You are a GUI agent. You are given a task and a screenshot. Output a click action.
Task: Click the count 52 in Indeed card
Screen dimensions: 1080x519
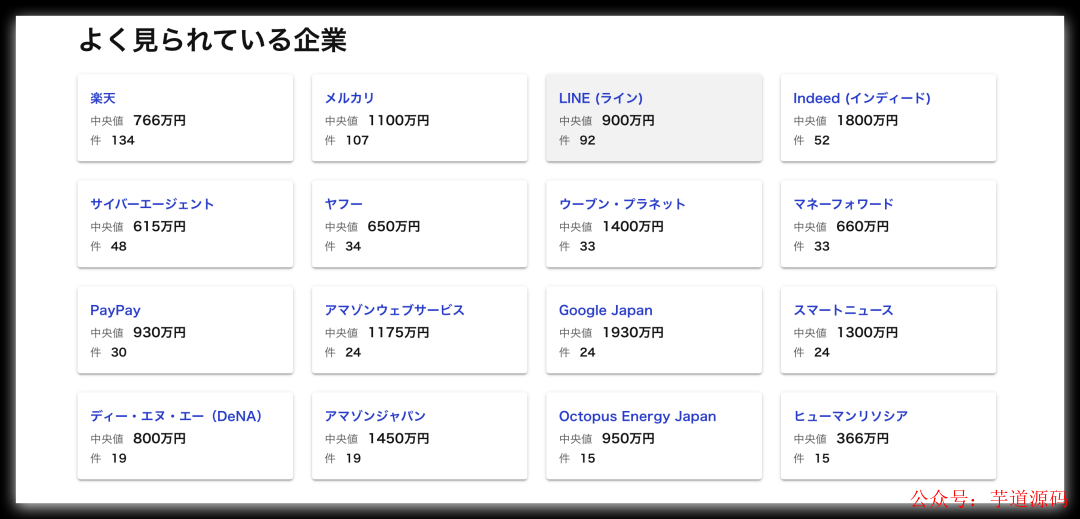822,140
